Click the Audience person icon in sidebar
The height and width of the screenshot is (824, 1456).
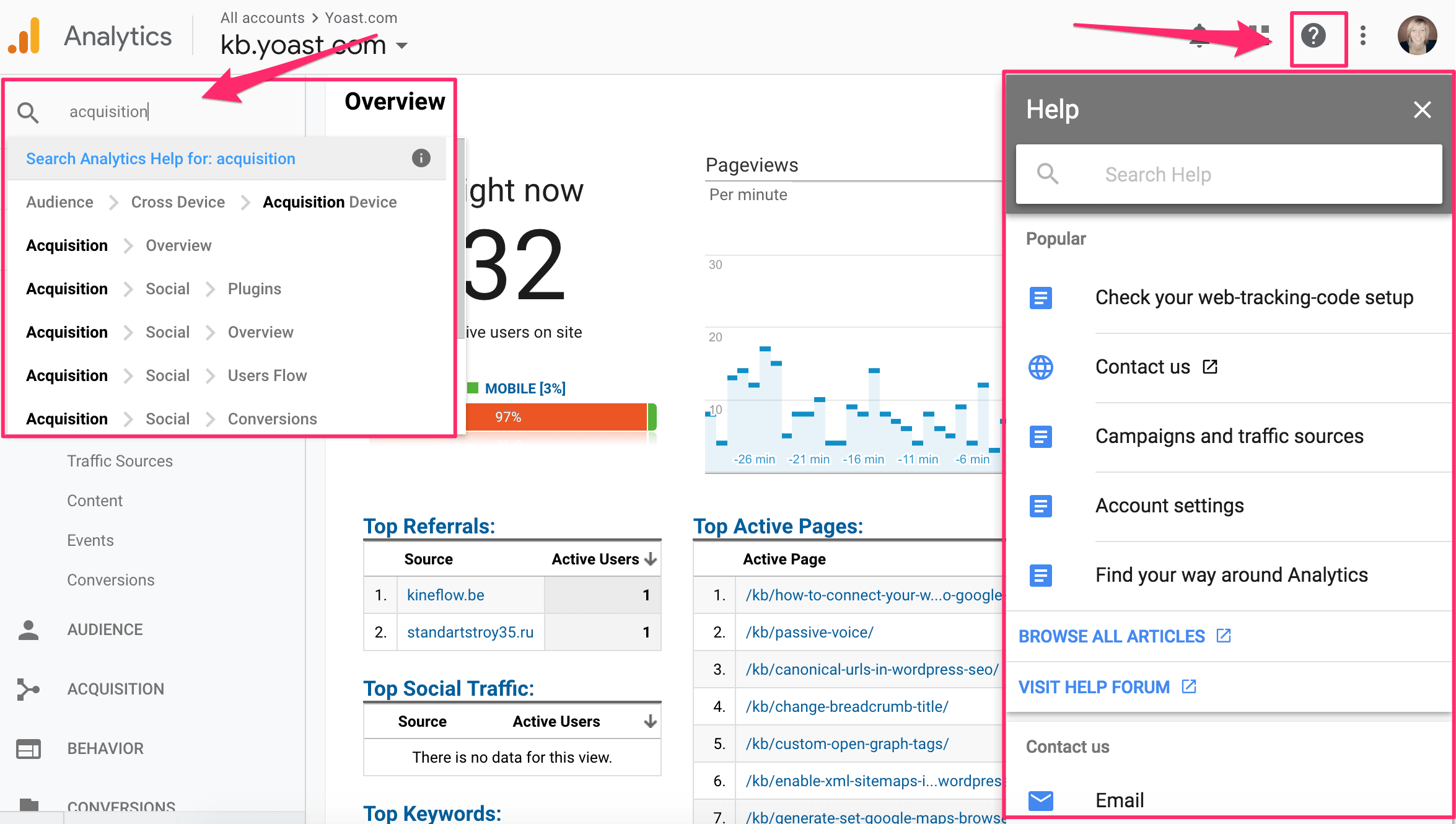tap(29, 629)
